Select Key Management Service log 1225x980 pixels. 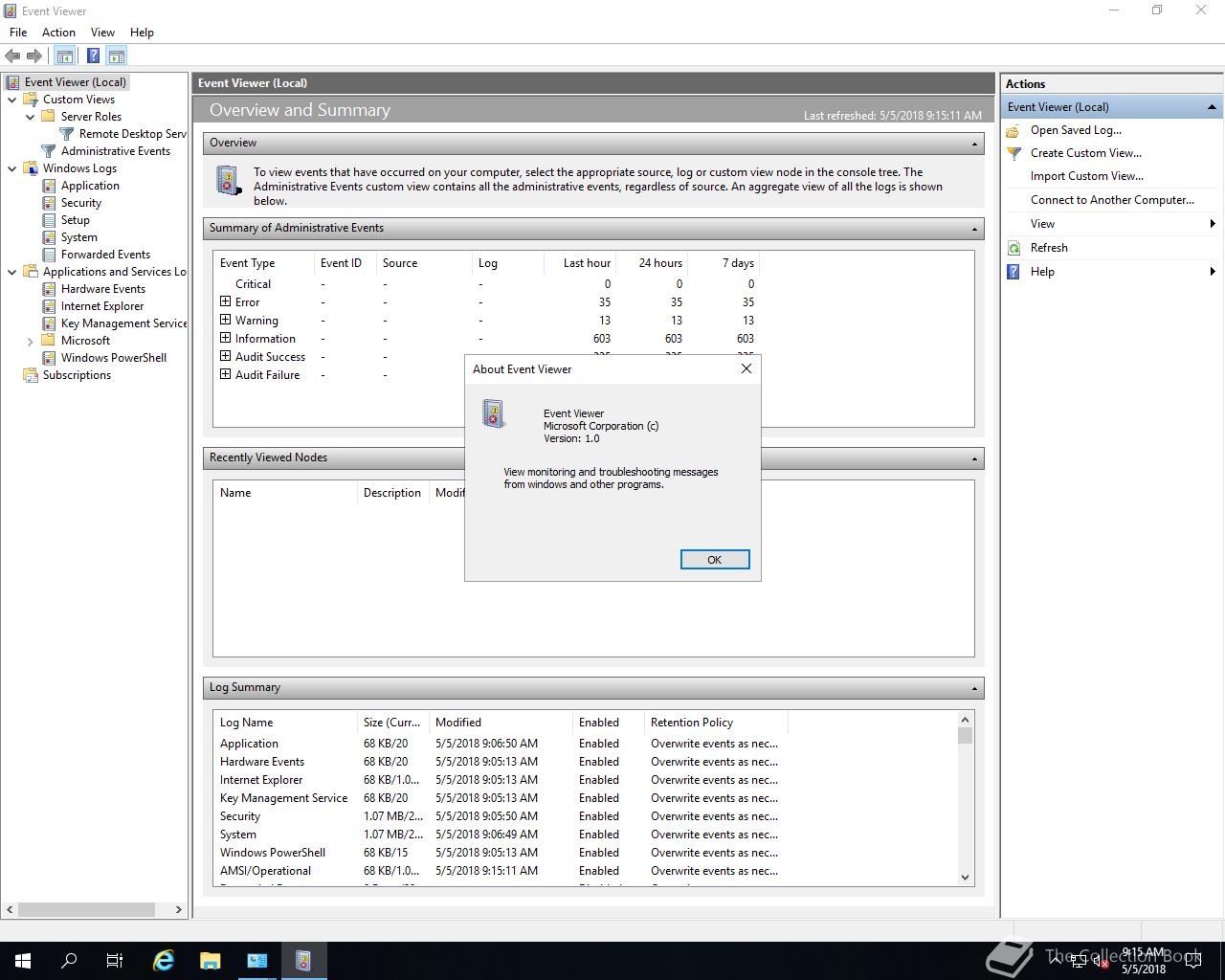pos(124,323)
